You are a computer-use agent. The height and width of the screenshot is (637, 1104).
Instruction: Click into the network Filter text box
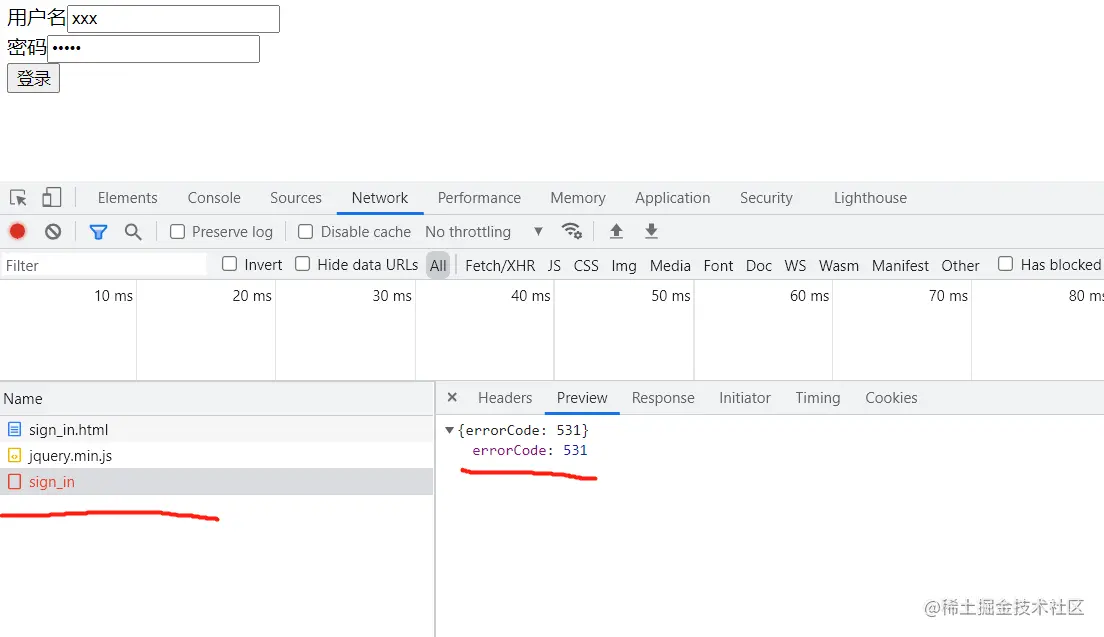click(104, 265)
